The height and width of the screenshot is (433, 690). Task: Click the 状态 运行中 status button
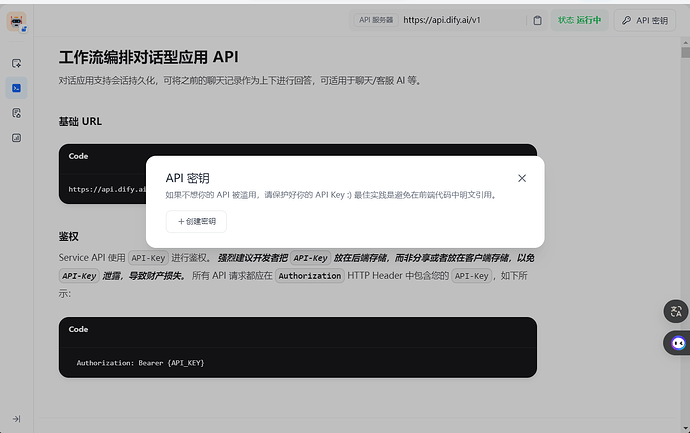579,20
